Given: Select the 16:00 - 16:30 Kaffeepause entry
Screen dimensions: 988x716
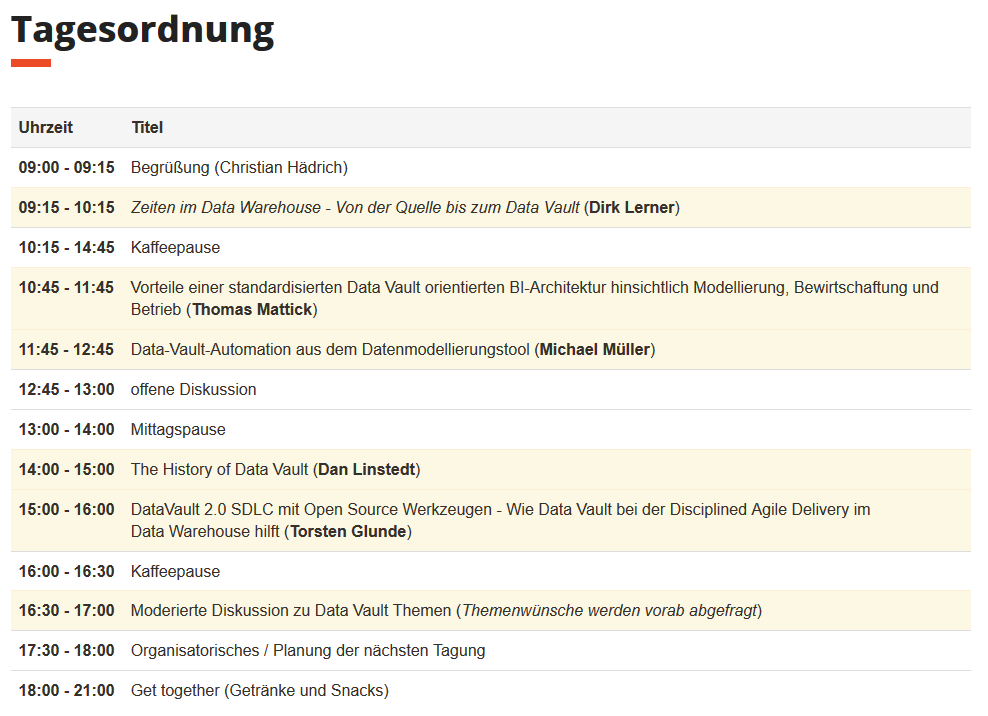Looking at the screenshot, I should pyautogui.click(x=491, y=572).
